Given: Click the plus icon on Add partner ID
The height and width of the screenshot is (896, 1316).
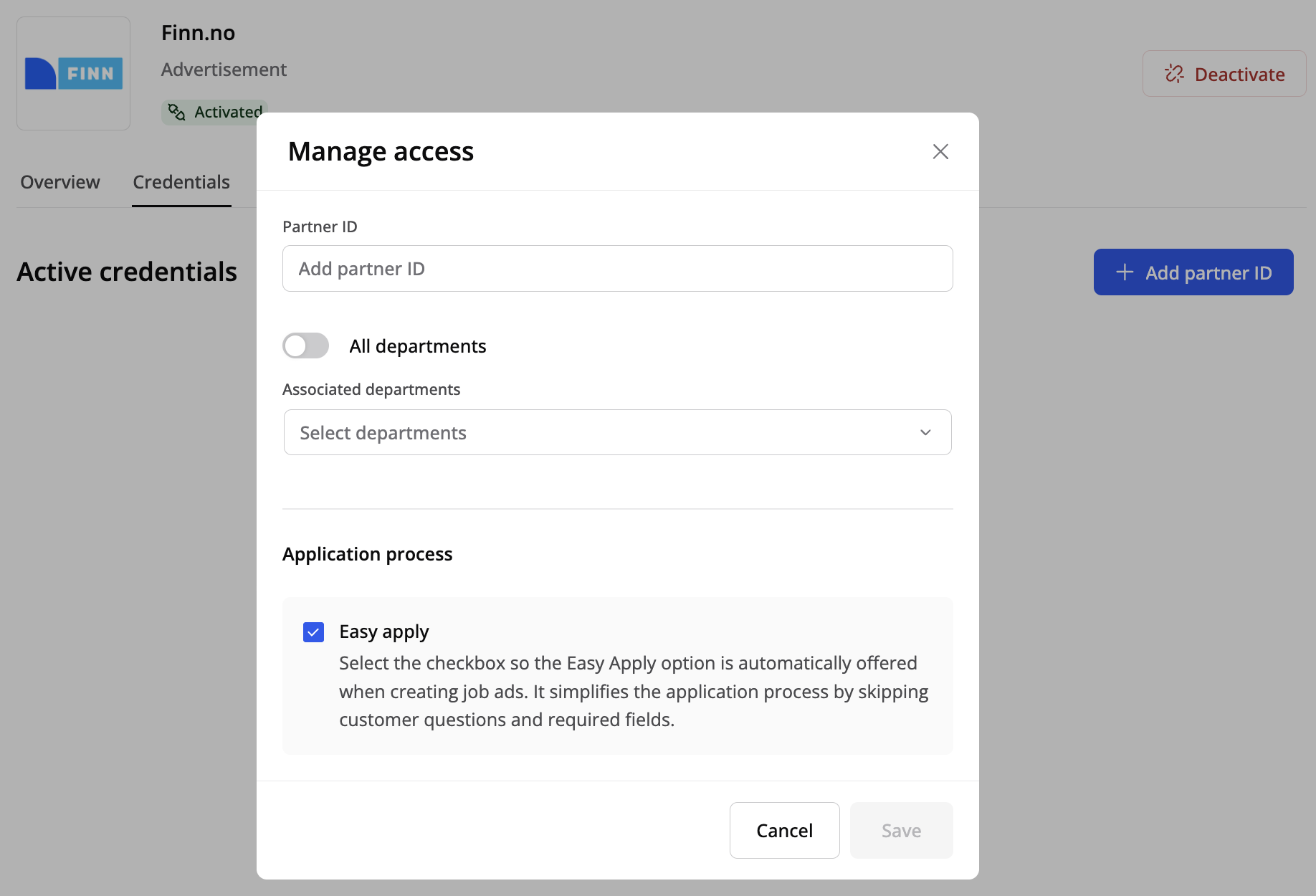Looking at the screenshot, I should pos(1125,272).
